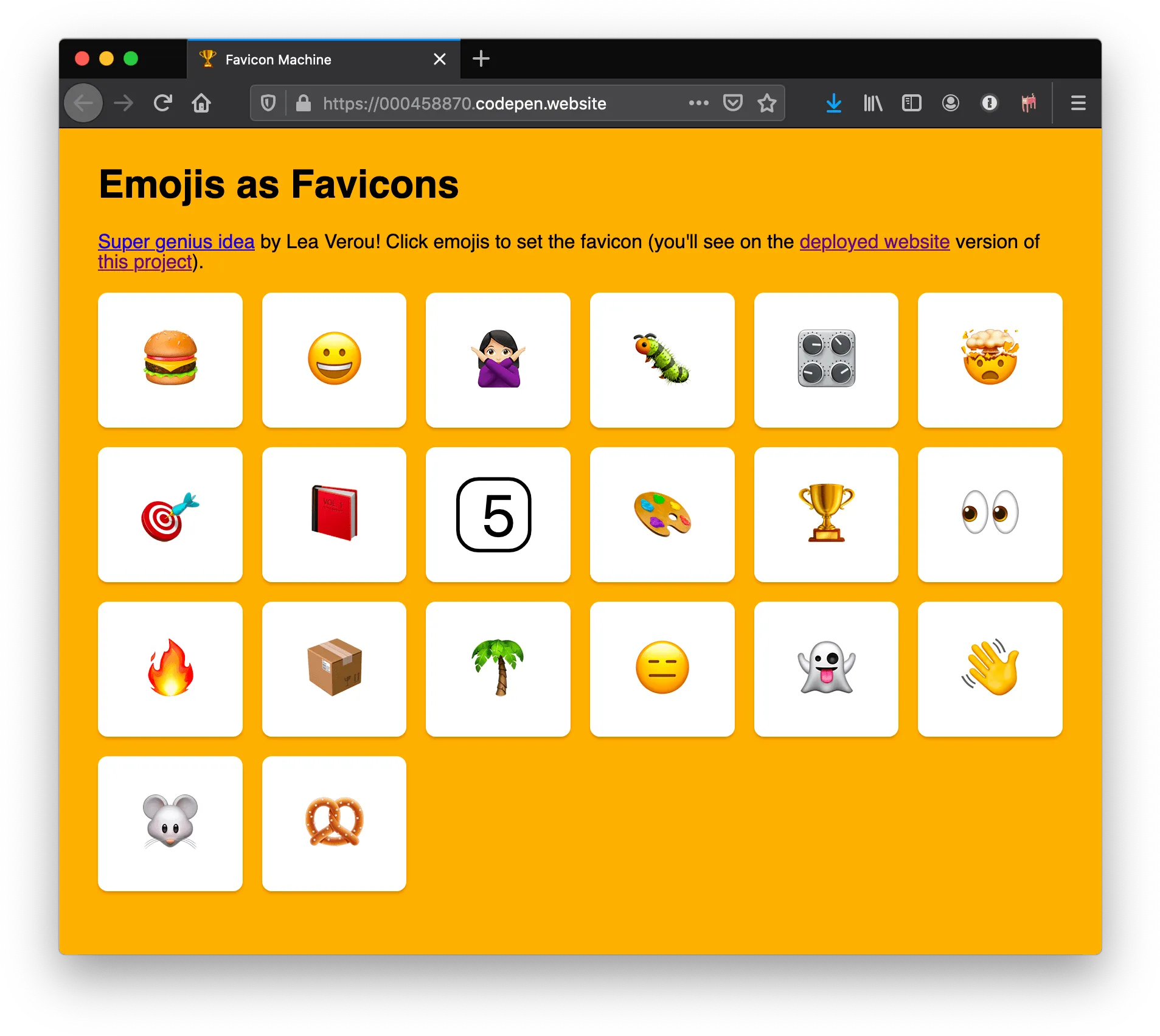Show downloads panel arrow
This screenshot has height=1036, width=1160.
[833, 103]
